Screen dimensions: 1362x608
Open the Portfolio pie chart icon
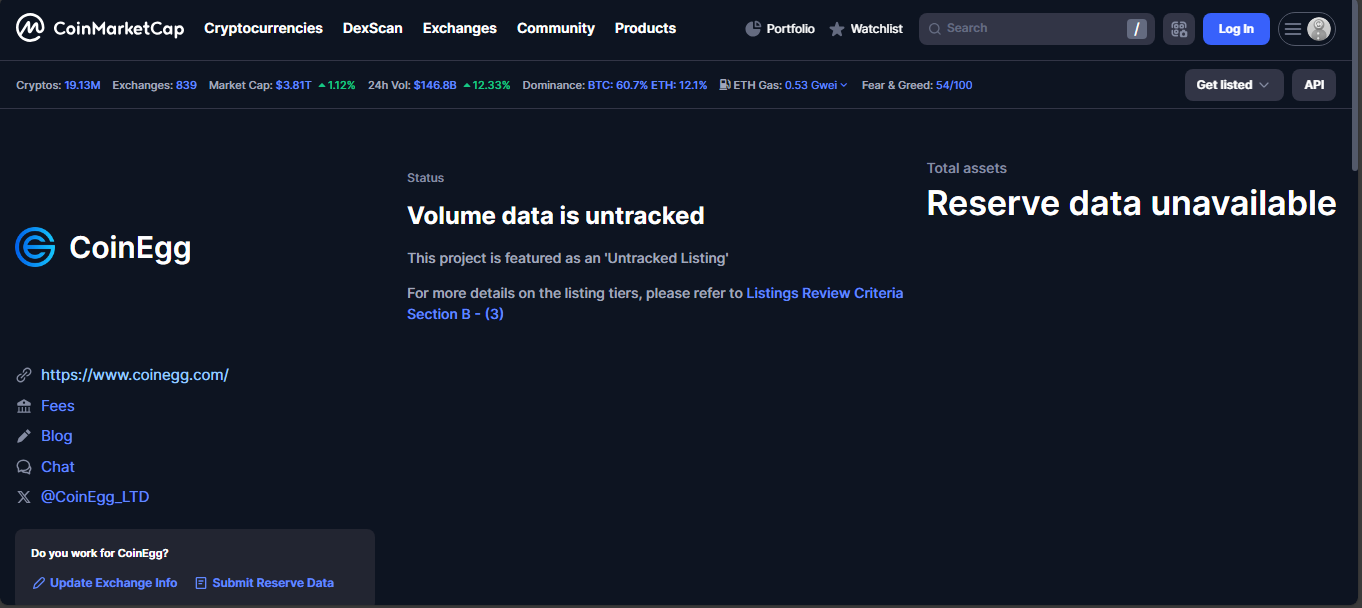pyautogui.click(x=753, y=29)
